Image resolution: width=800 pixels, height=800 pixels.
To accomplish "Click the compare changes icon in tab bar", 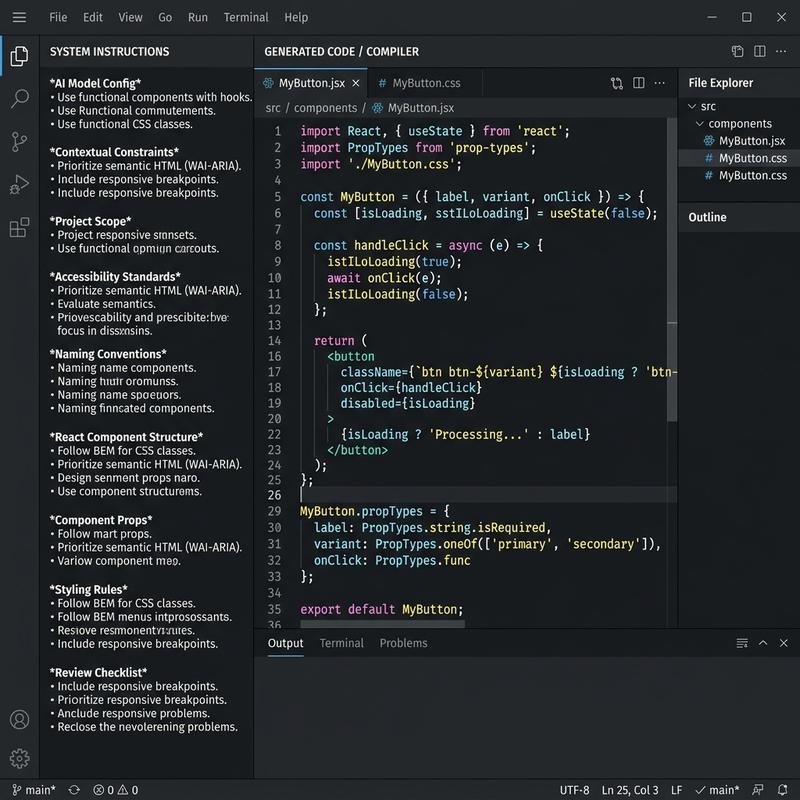I will coord(616,83).
